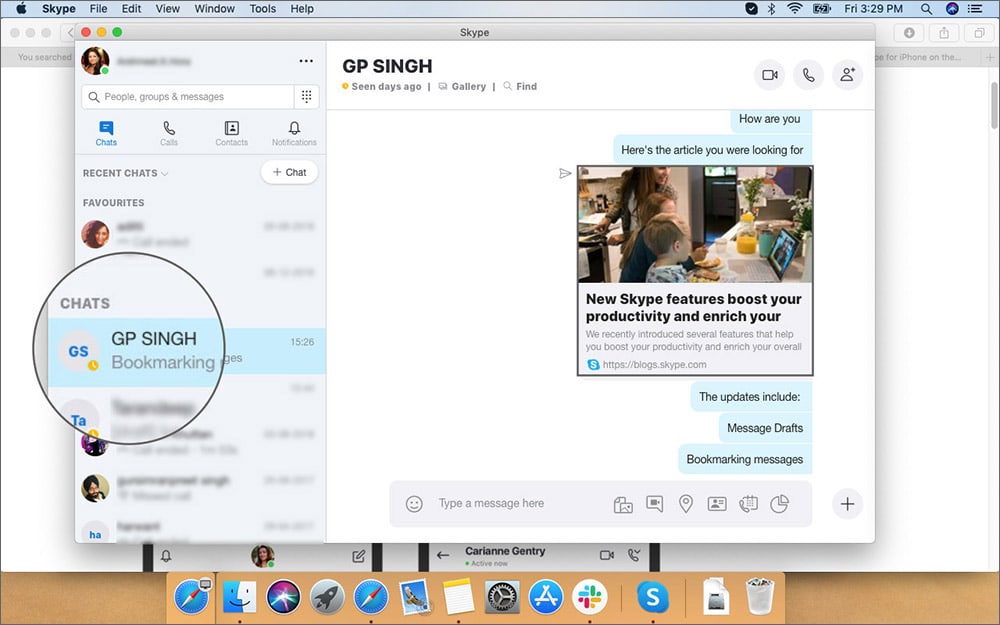Screen dimensions: 1000x625
Task: Create a poll in the conversation
Action: (x=780, y=504)
